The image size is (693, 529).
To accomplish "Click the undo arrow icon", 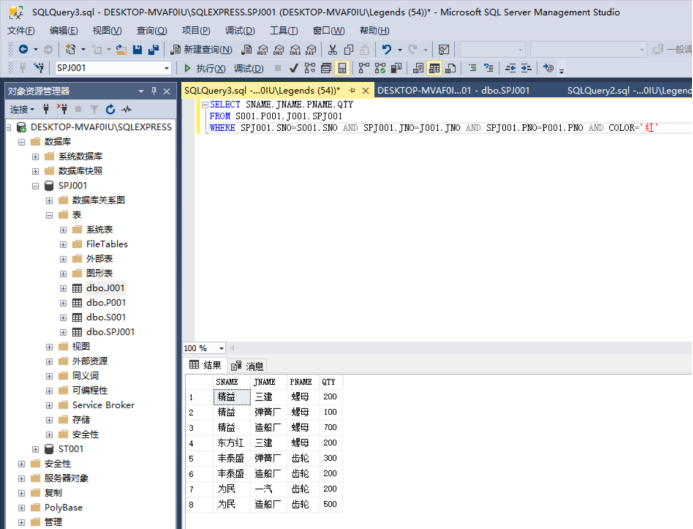I will tap(387, 49).
